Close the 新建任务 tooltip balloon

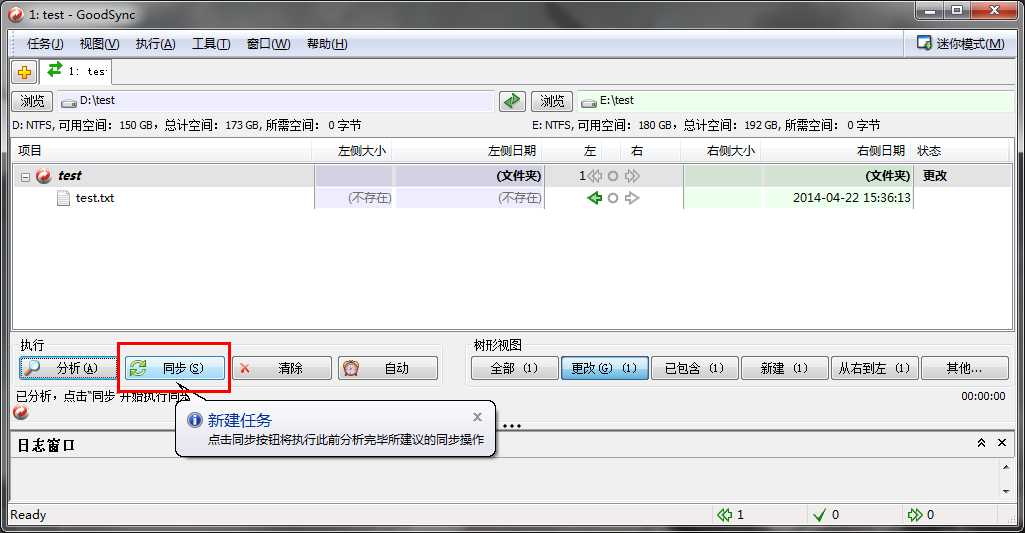tap(477, 417)
